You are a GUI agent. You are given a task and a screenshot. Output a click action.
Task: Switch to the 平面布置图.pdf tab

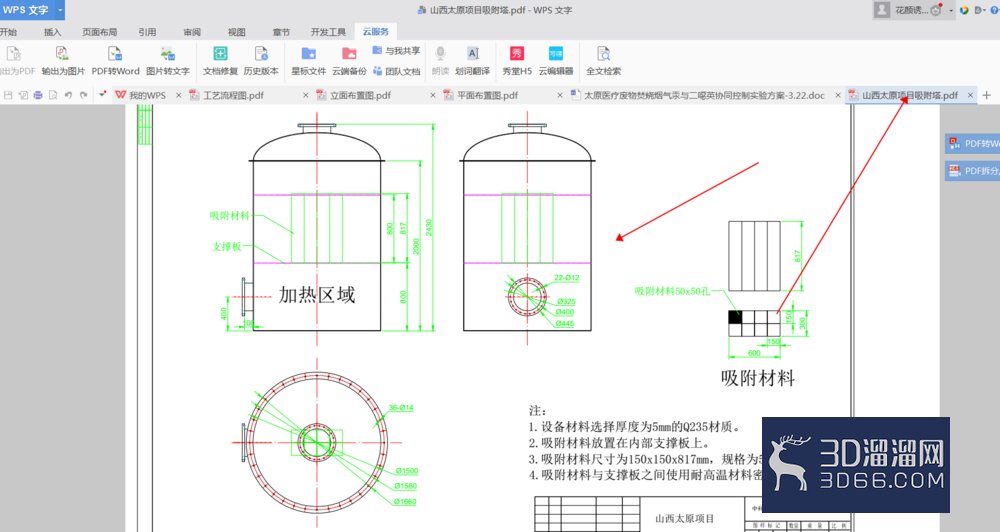point(488,95)
